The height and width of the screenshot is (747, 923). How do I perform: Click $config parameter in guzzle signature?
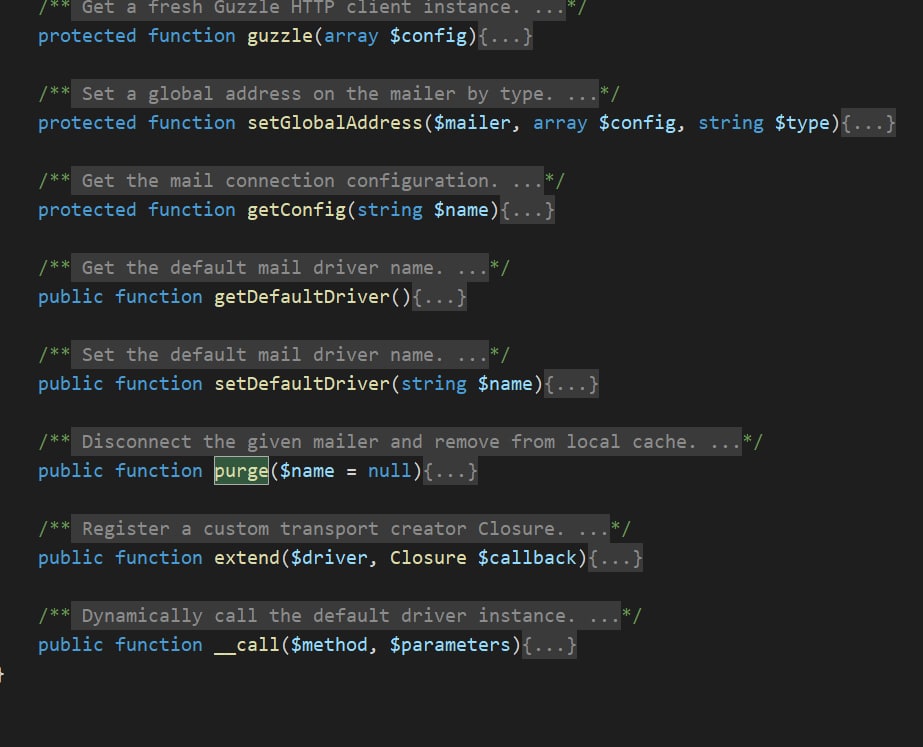(x=428, y=36)
